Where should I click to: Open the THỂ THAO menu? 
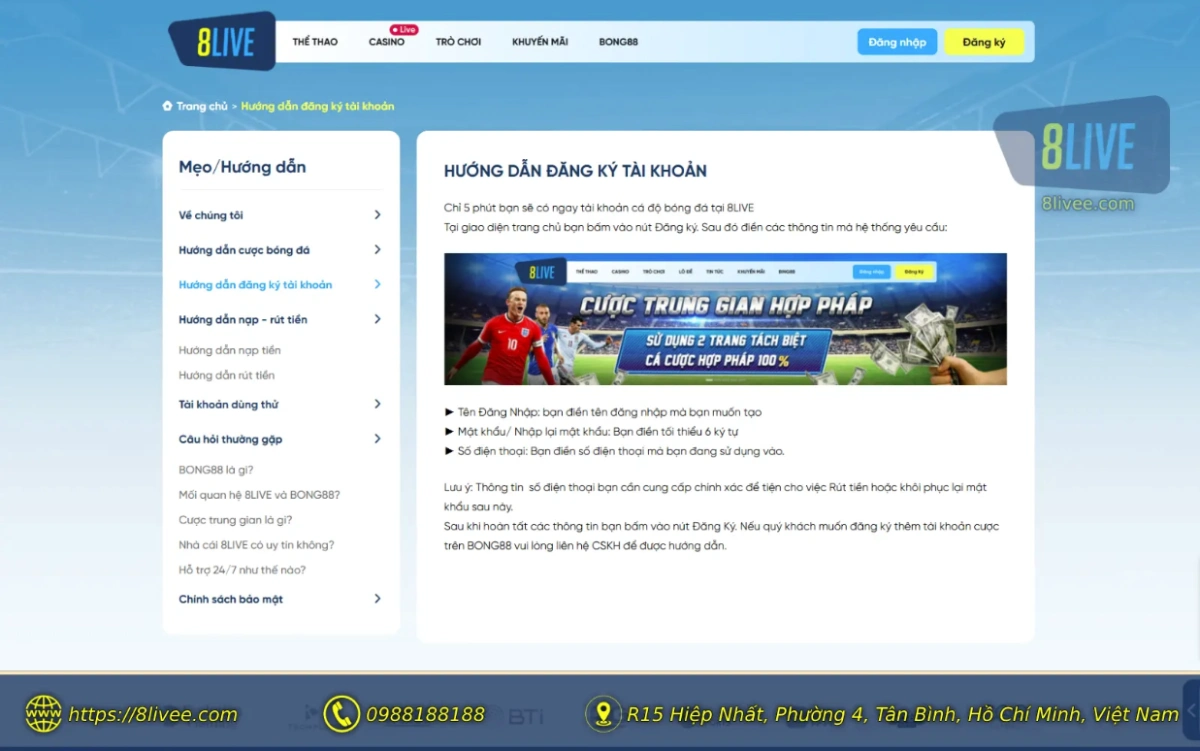point(315,42)
